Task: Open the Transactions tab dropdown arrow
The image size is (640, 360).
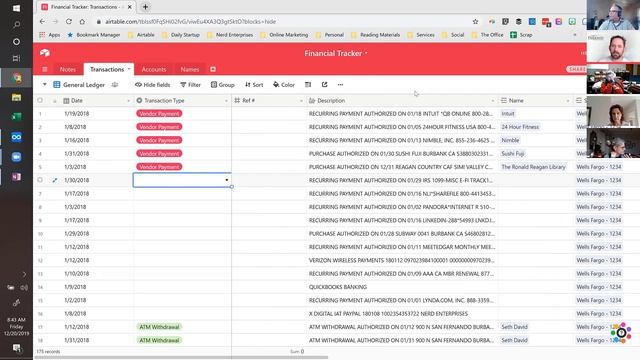Action: click(129, 69)
